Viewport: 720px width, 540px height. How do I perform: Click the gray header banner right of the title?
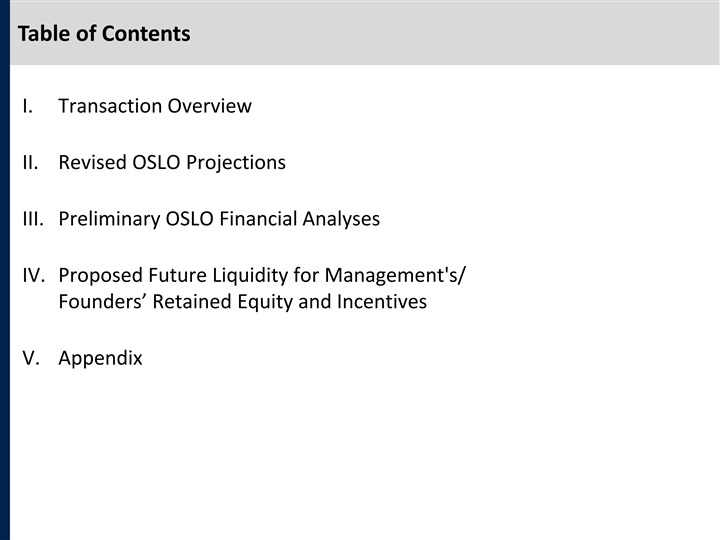point(450,34)
